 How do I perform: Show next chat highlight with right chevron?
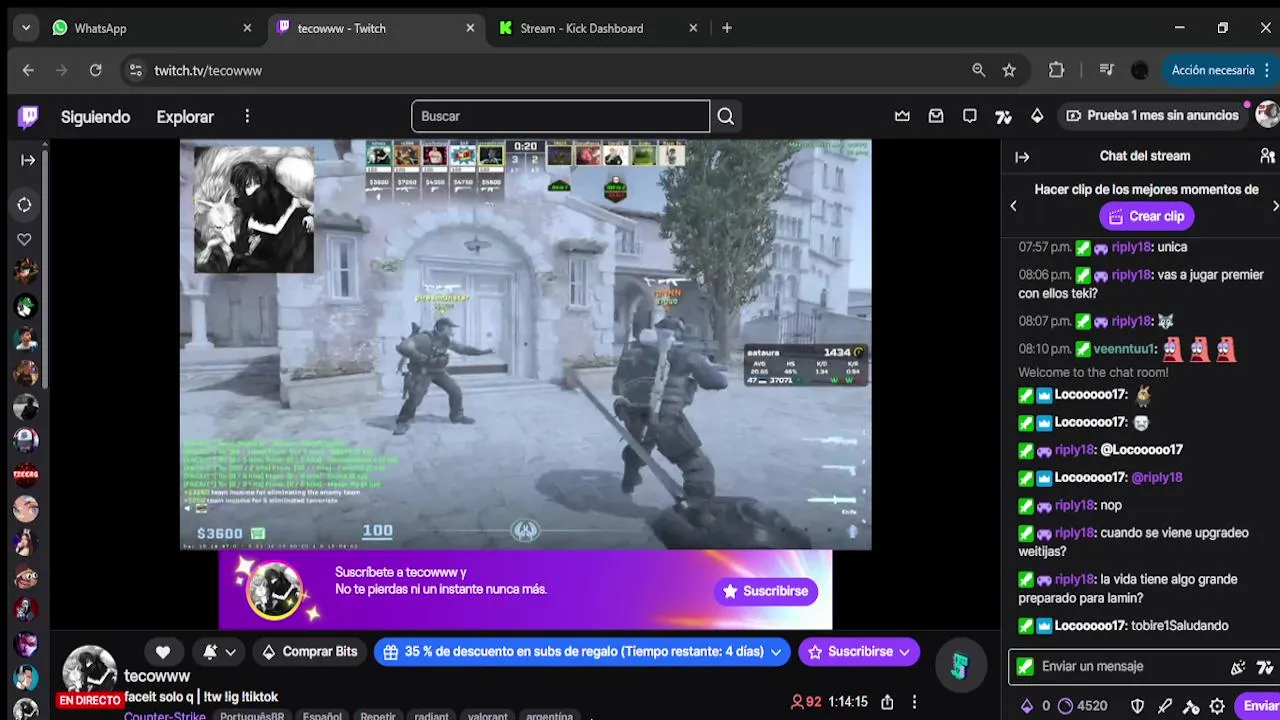pos(1275,206)
